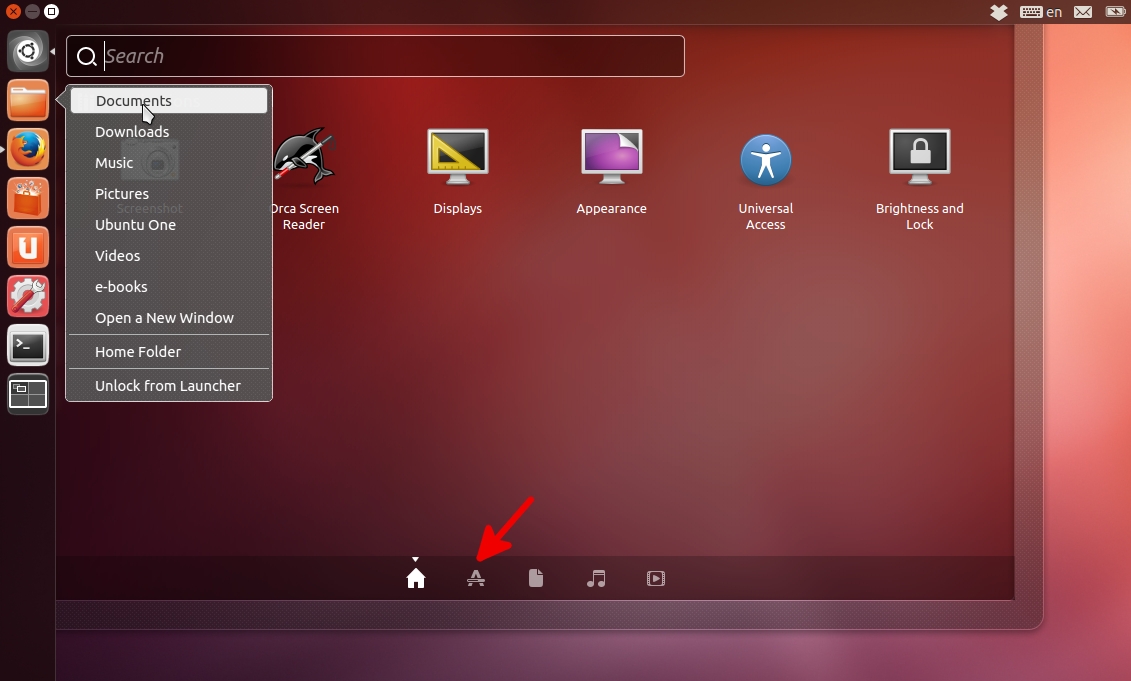1131x681 pixels.
Task: Select the Home lens icon
Action: 416,578
